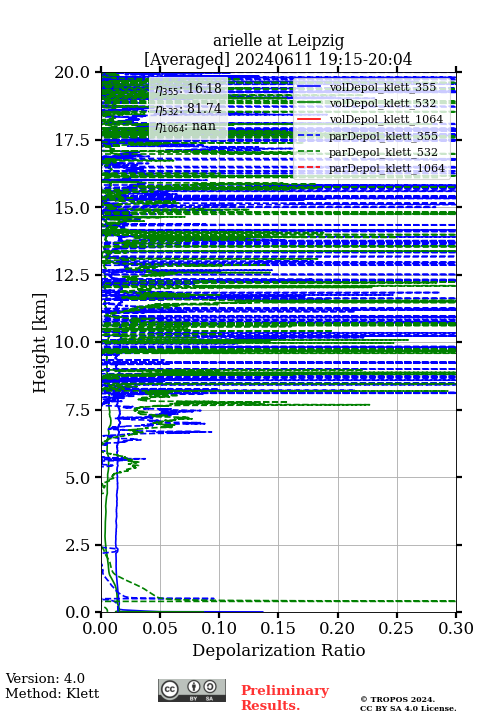Click the η355 16.18 value in info box
Image resolution: width=480 pixels, height=720 pixels.
188,89
